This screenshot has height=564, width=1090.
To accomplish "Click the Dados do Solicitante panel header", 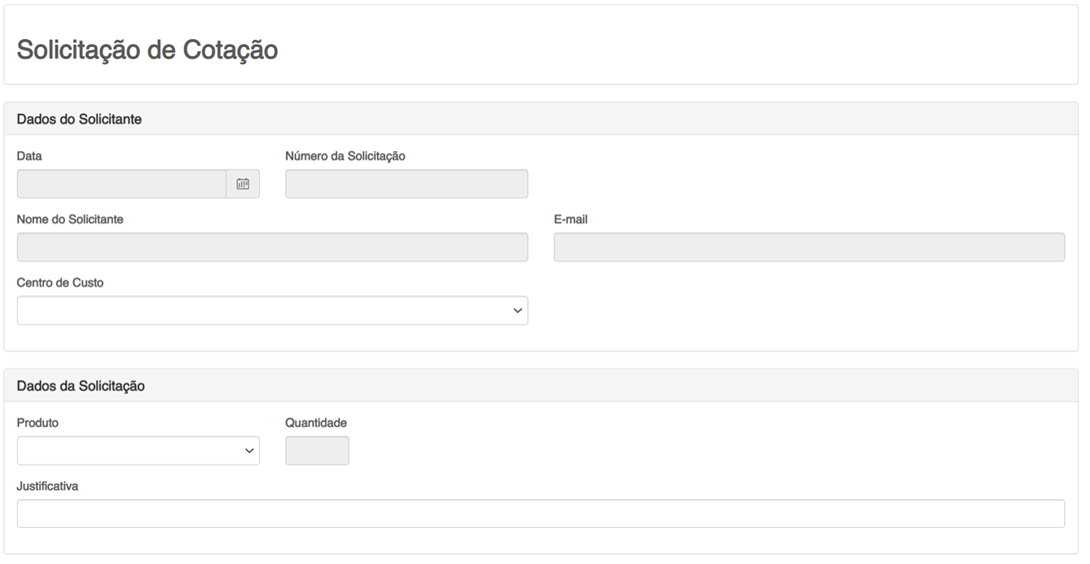I will 79,119.
